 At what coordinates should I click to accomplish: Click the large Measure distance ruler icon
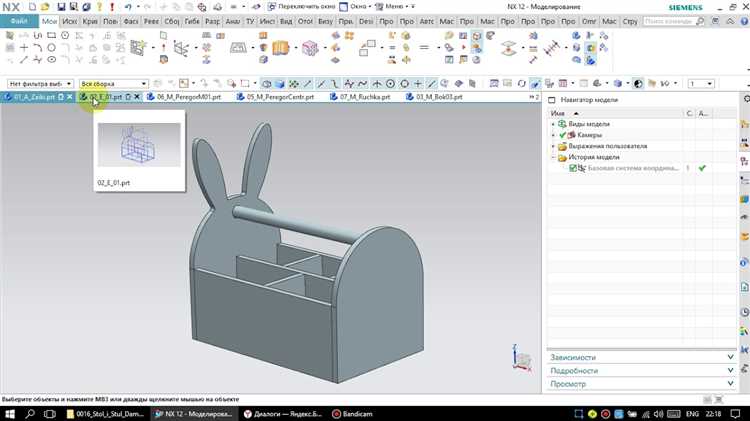click(551, 48)
